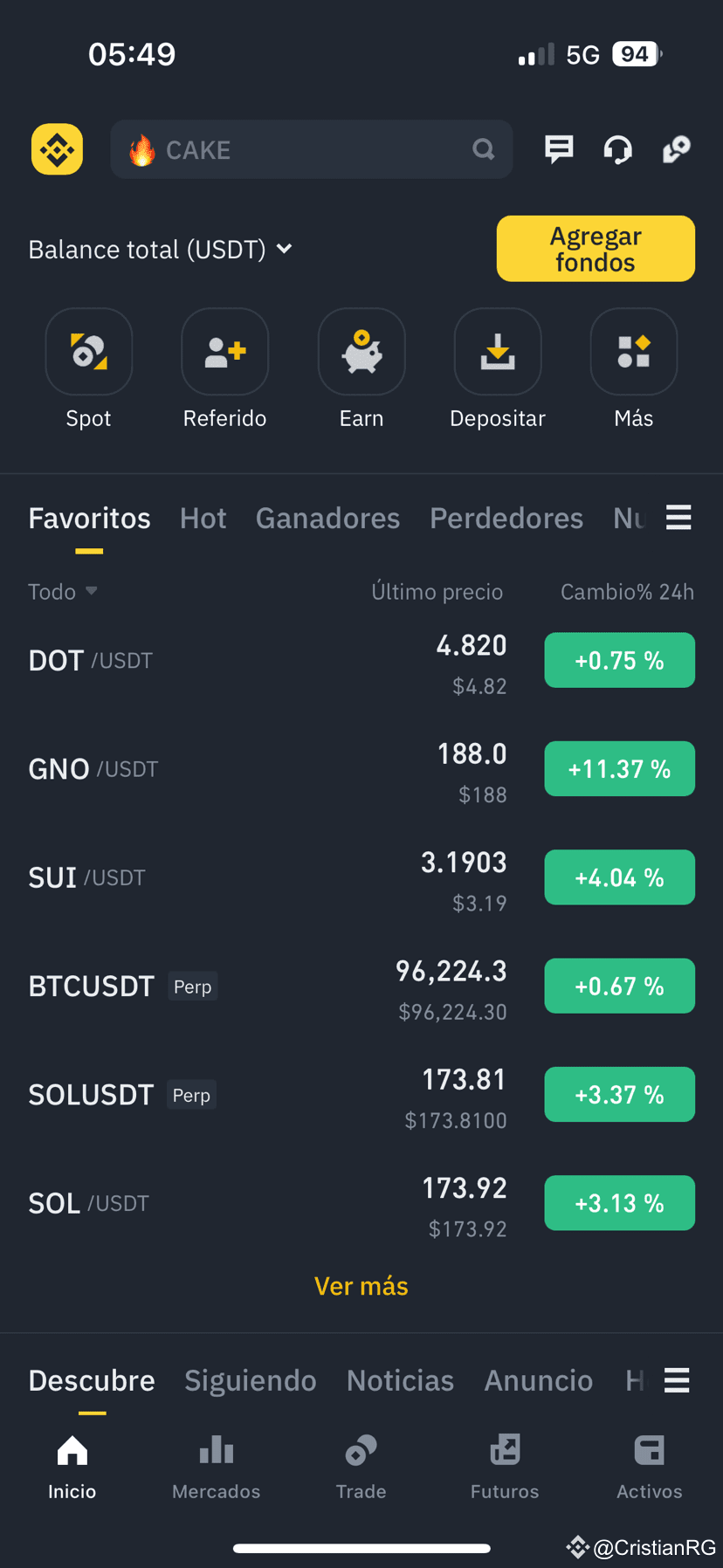
Task: Open the Earn piggy bank icon
Action: click(361, 352)
